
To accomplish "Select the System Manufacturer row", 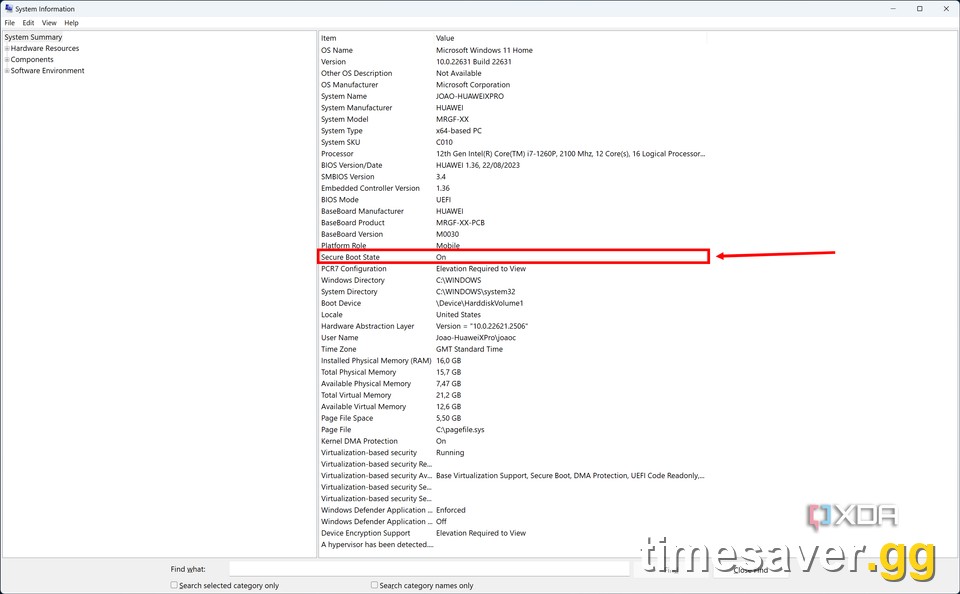I will click(512, 108).
